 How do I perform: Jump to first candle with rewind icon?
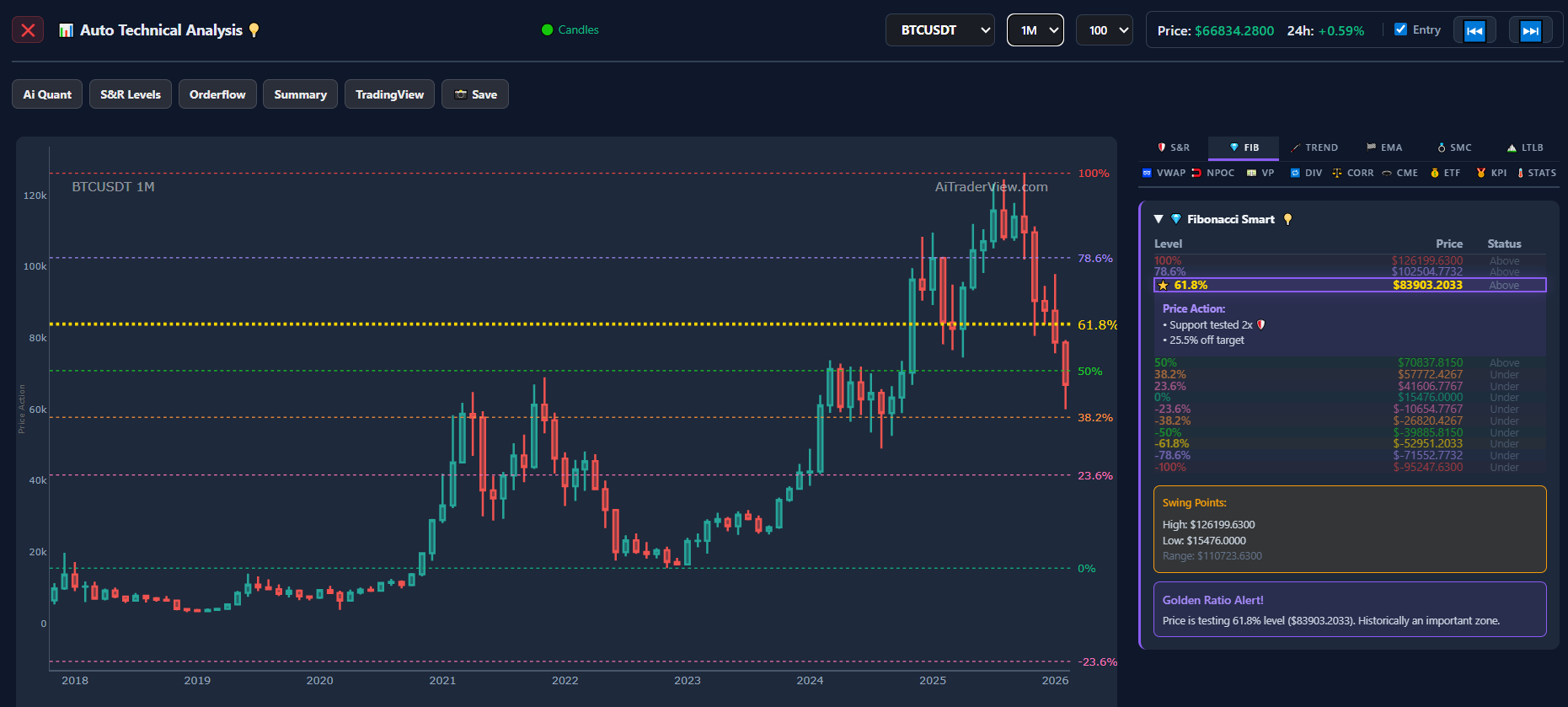1474,31
